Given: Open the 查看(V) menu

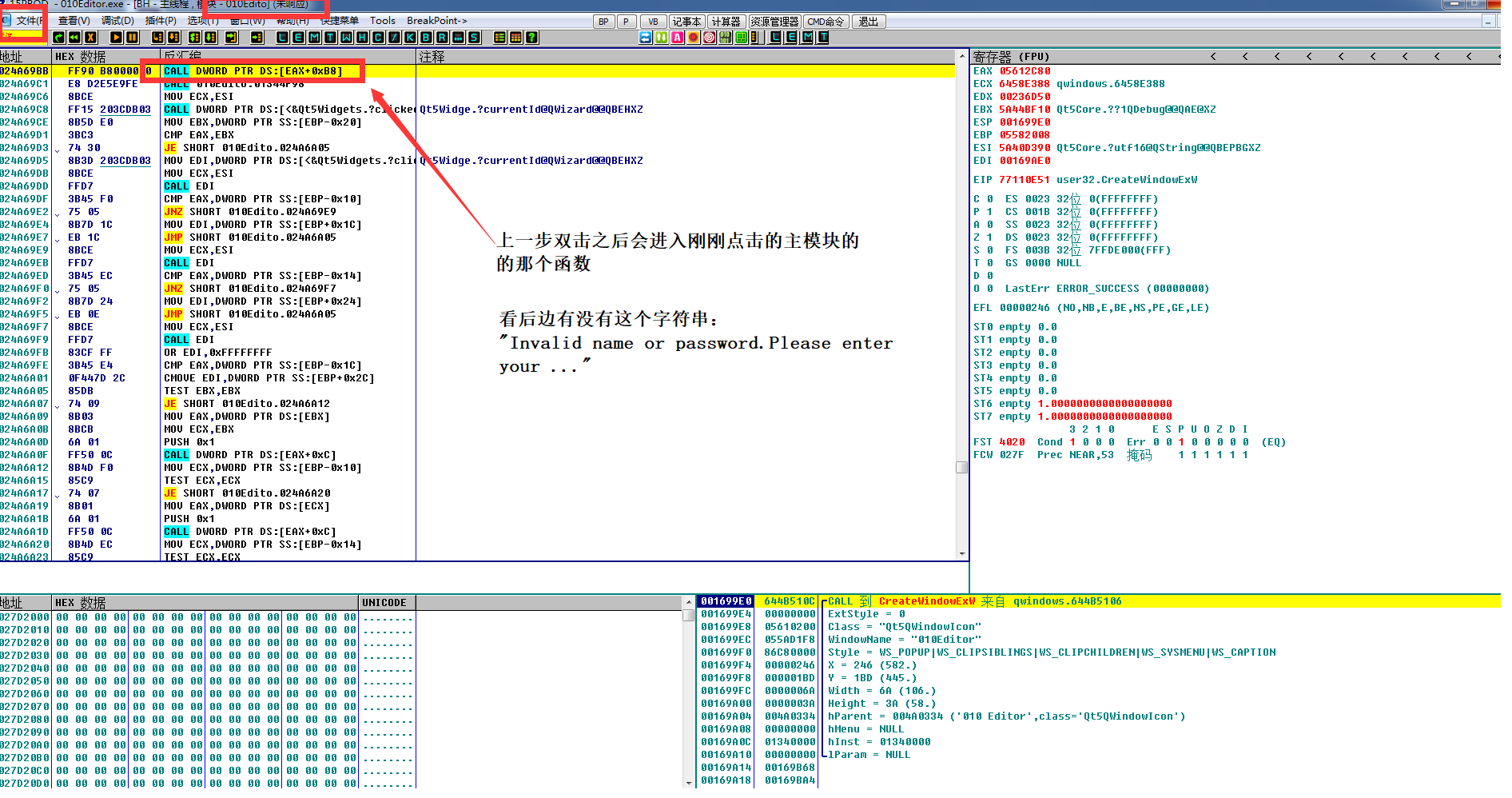Looking at the screenshot, I should pyautogui.click(x=74, y=21).
